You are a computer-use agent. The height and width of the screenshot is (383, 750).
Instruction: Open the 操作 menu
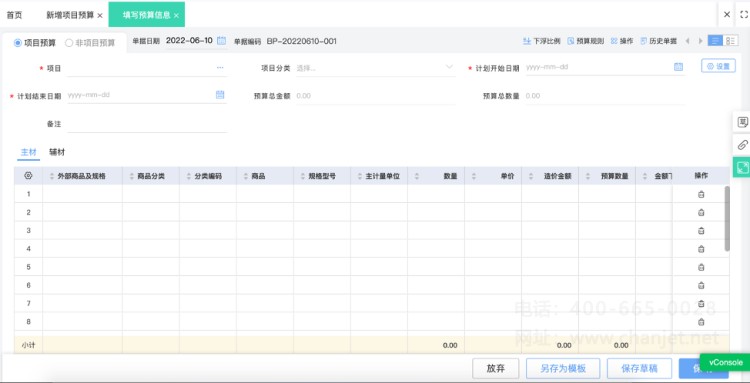click(622, 41)
